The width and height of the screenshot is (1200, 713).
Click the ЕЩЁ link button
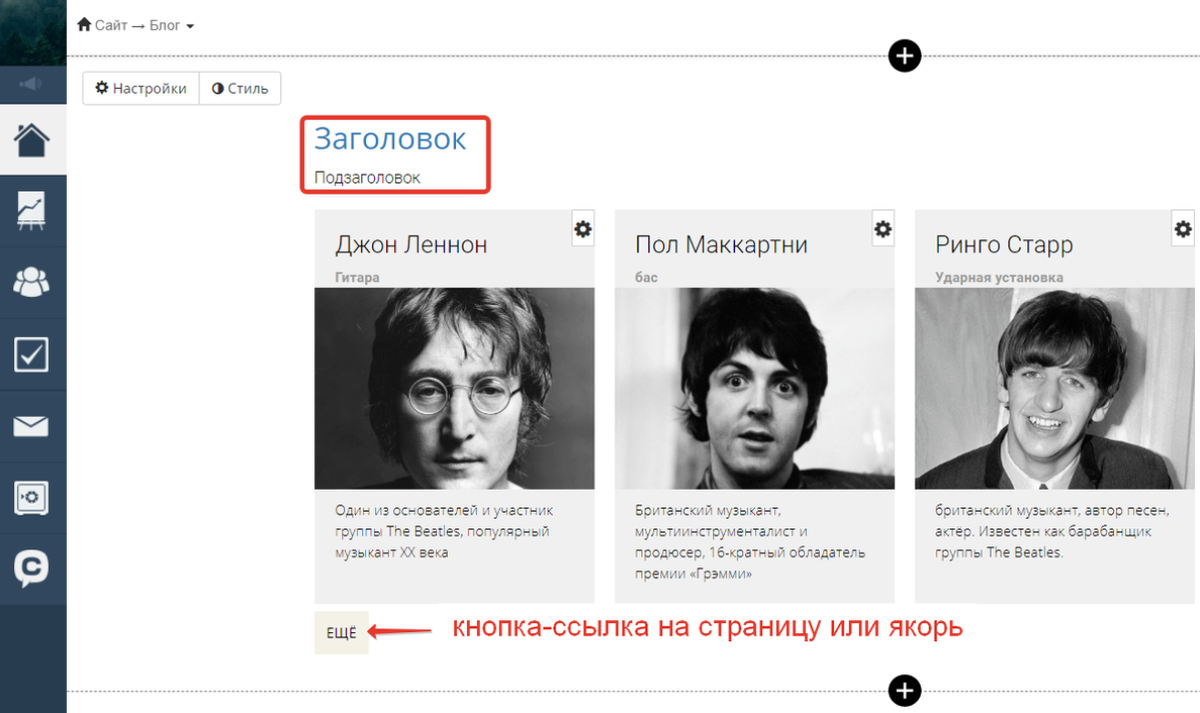(x=341, y=633)
